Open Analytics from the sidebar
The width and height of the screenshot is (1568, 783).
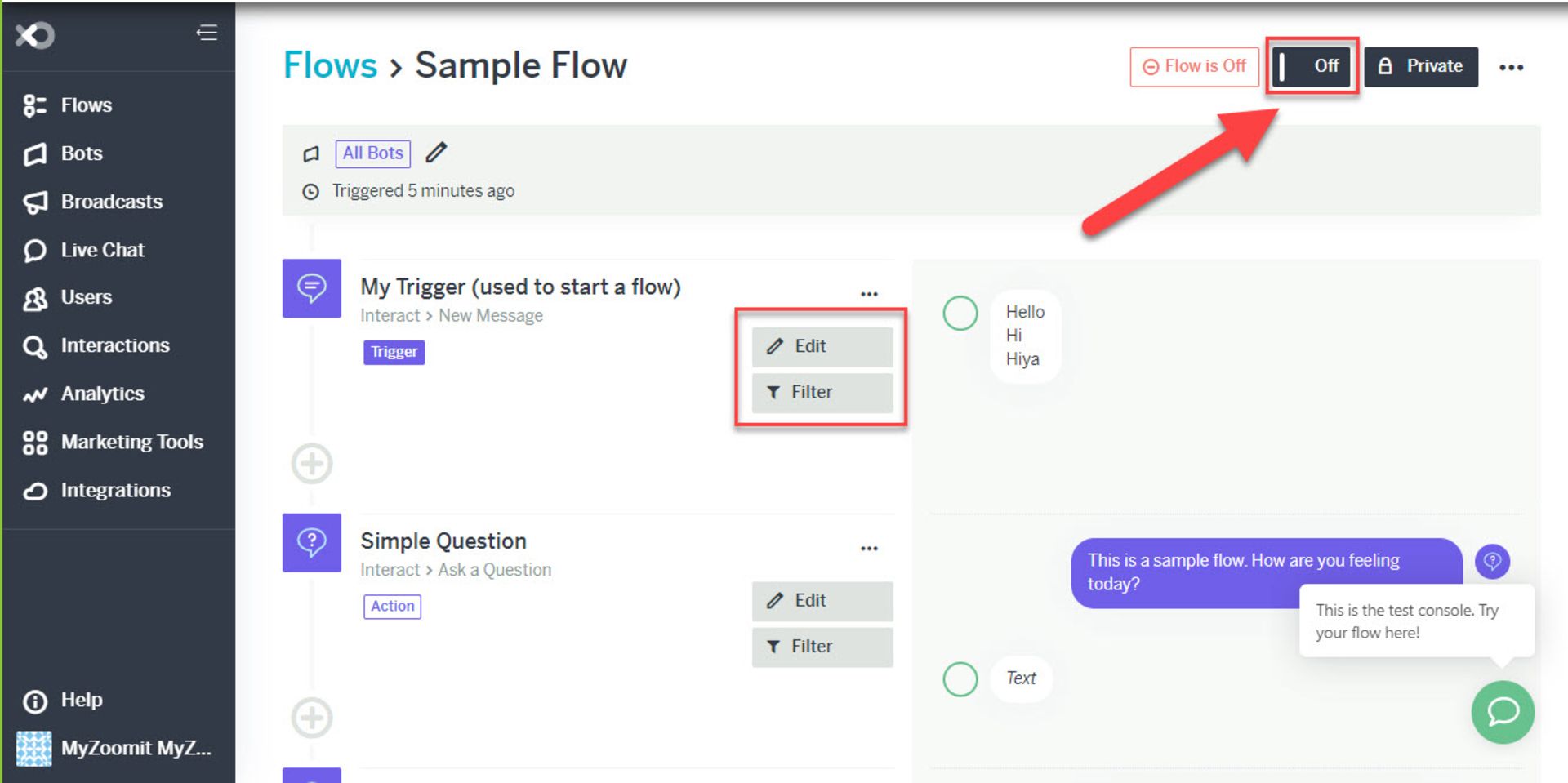click(102, 394)
